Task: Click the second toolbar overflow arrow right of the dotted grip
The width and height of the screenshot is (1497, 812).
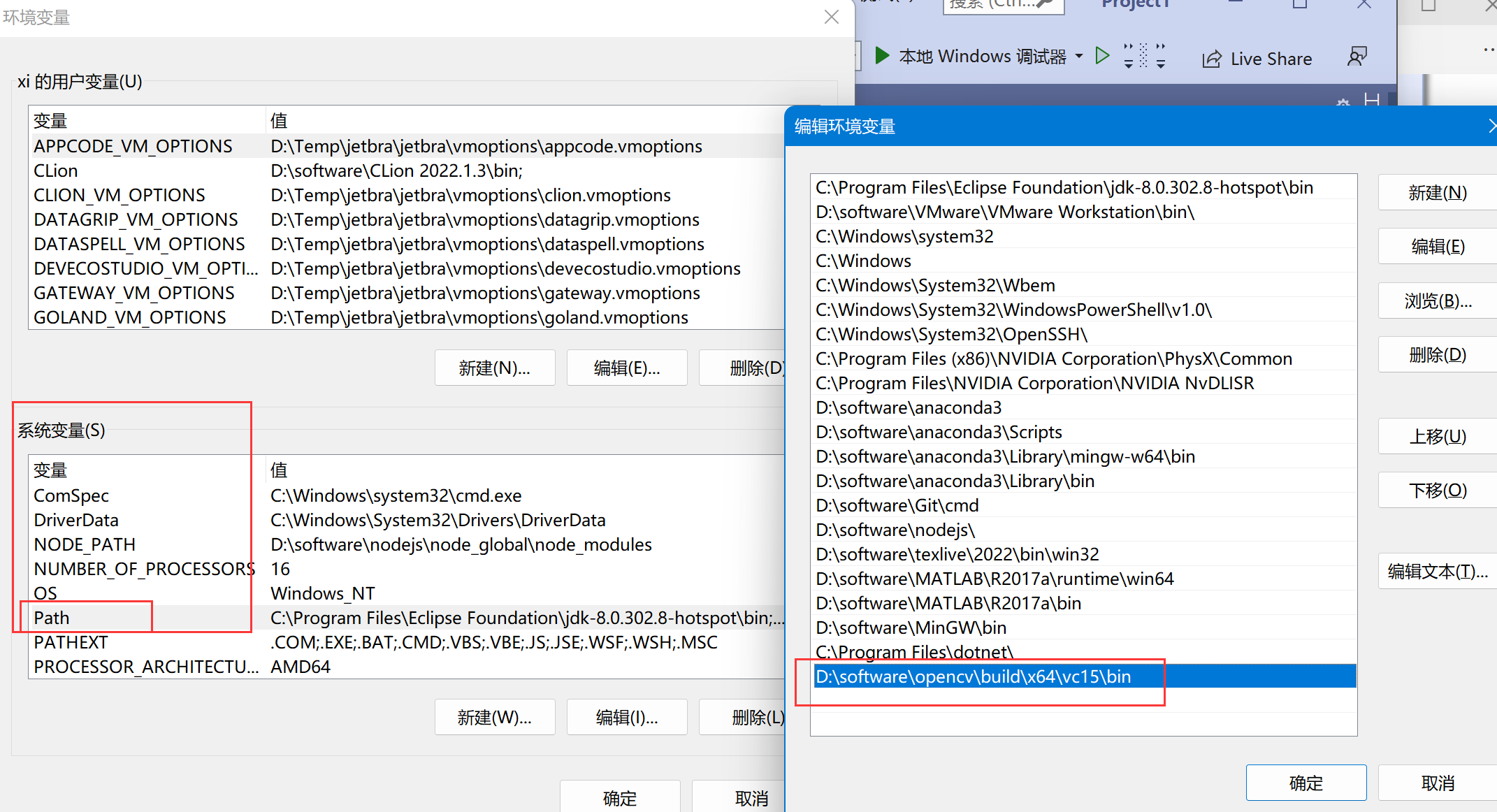Action: (x=1161, y=56)
